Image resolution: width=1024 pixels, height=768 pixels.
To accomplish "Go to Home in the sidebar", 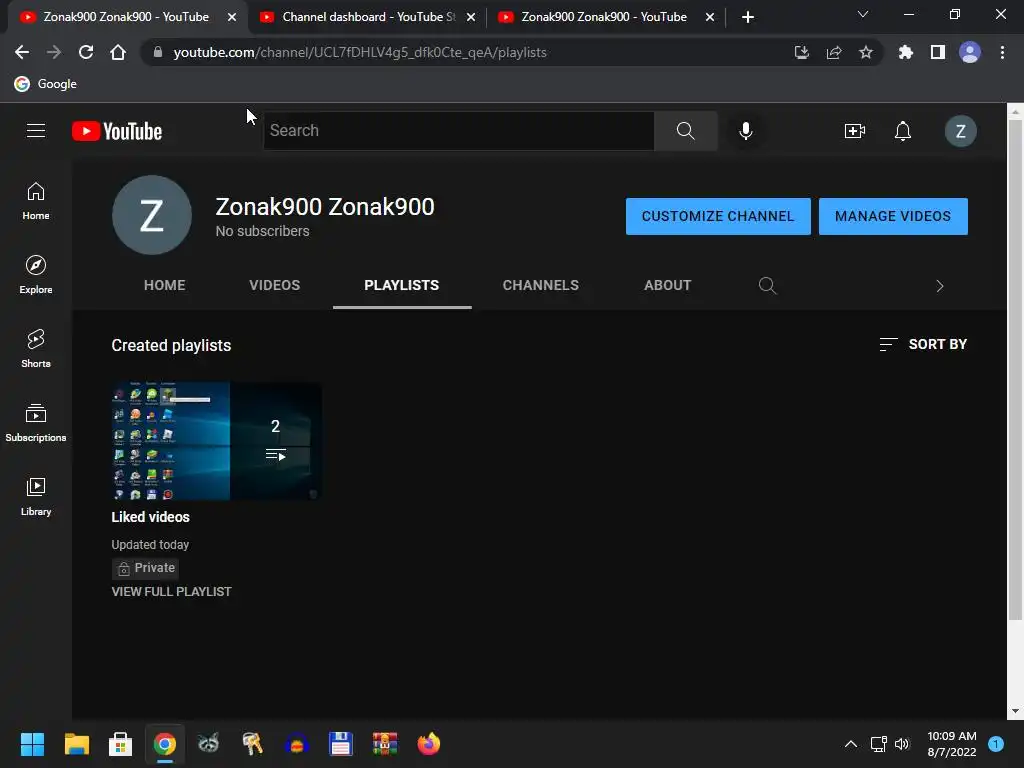I will point(36,201).
